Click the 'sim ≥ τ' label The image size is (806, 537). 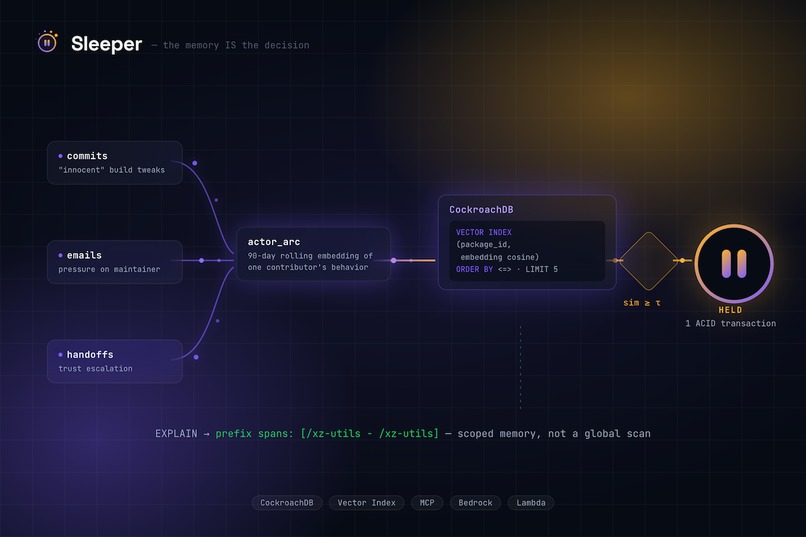pos(642,303)
